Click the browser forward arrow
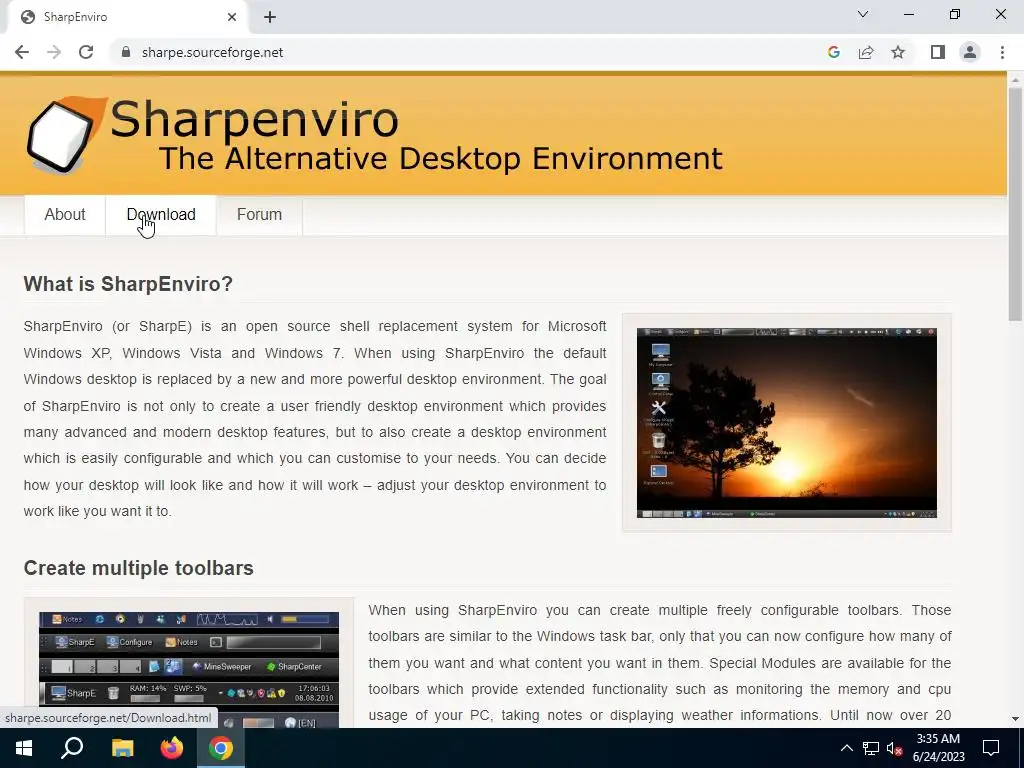 54,52
